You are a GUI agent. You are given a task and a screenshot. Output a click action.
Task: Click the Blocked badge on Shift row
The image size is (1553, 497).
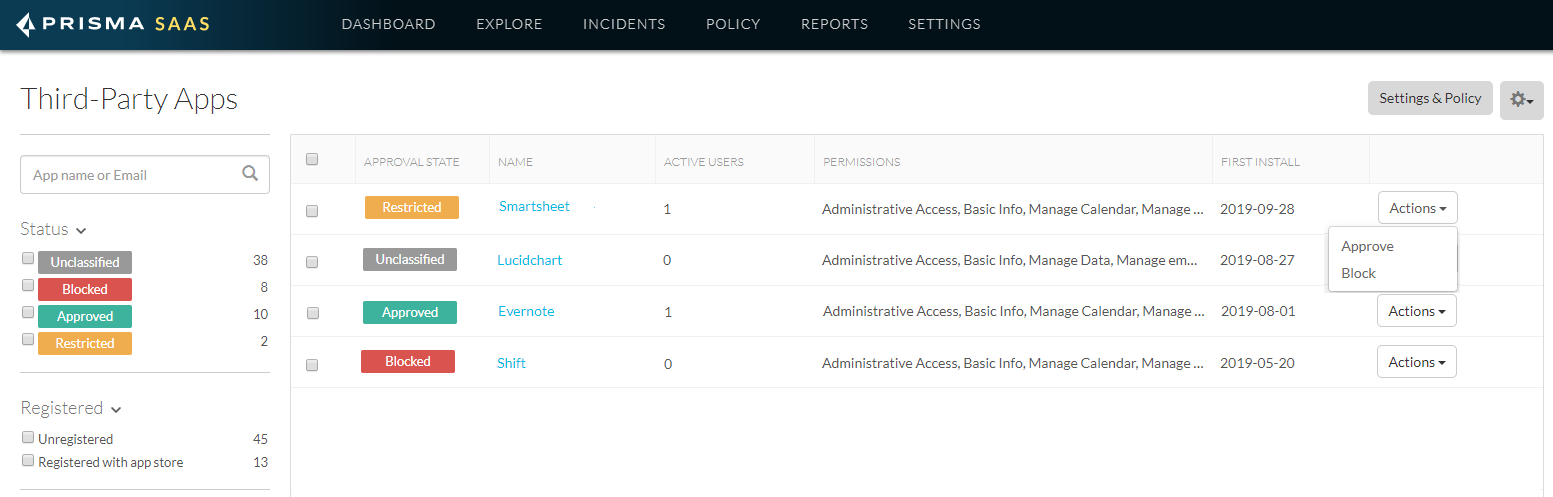tap(407, 361)
